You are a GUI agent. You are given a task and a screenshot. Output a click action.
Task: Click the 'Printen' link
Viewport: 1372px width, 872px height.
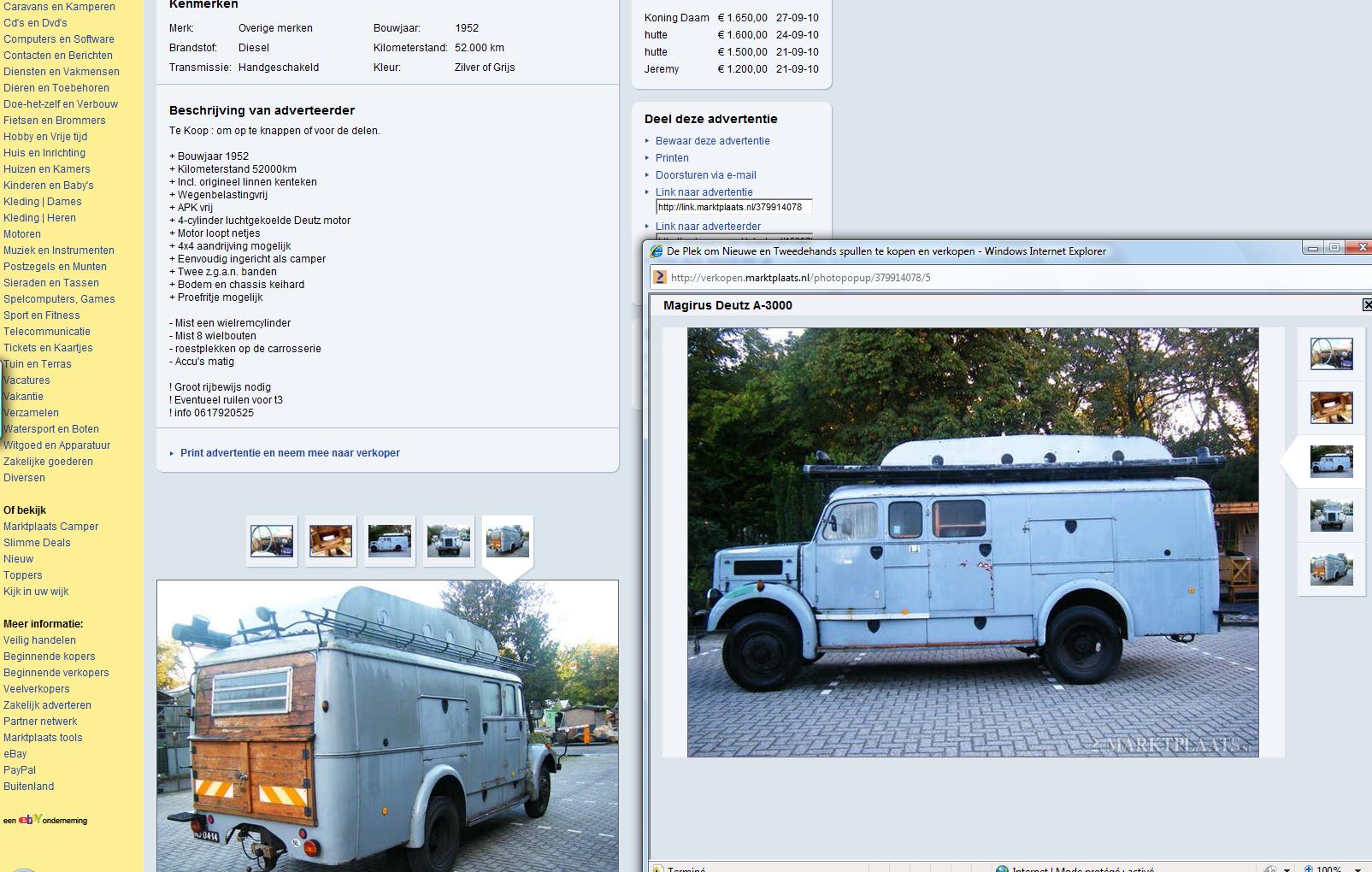672,158
